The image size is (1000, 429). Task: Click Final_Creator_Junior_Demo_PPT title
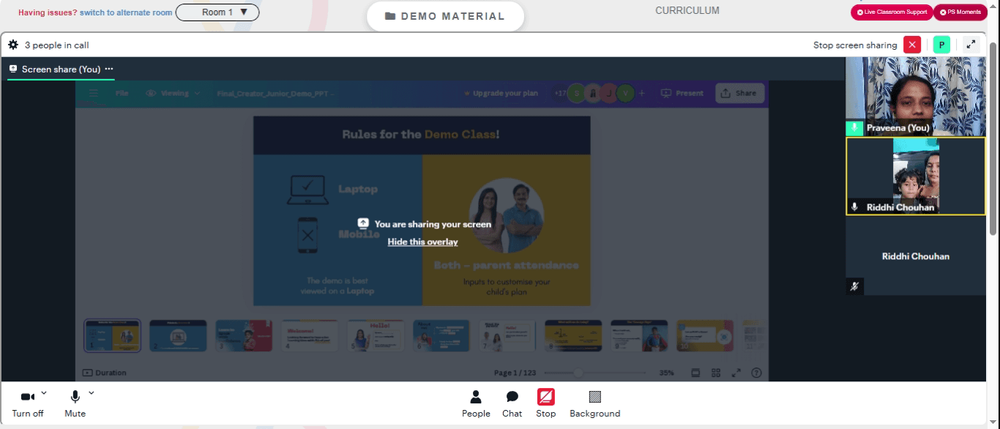275,93
